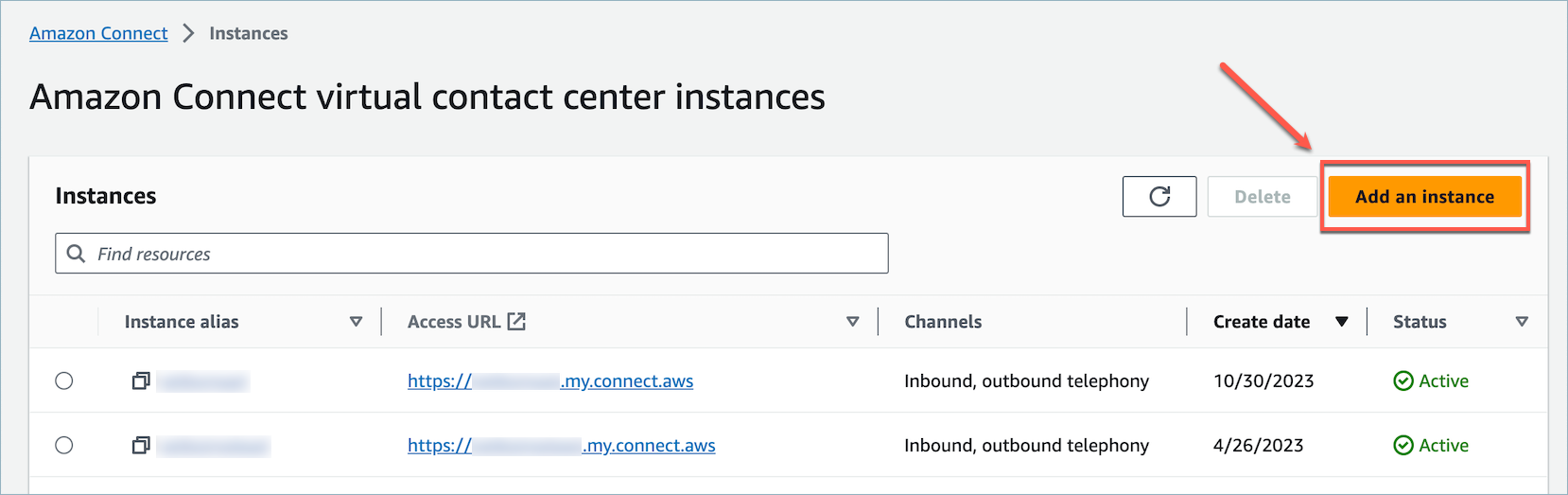Select the radio button for first instance
Image resolution: width=1568 pixels, height=495 pixels.
point(64,380)
